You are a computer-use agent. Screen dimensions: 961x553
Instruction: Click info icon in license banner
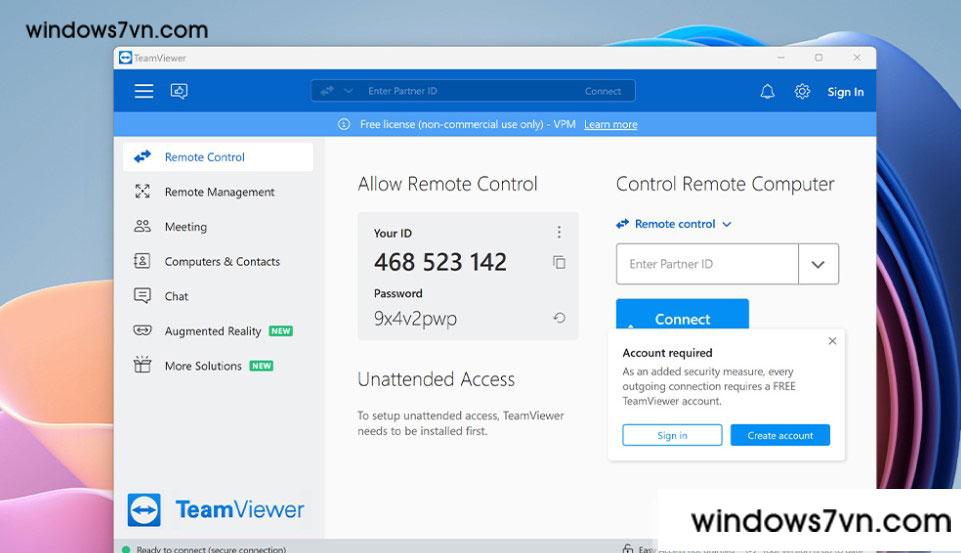click(344, 124)
